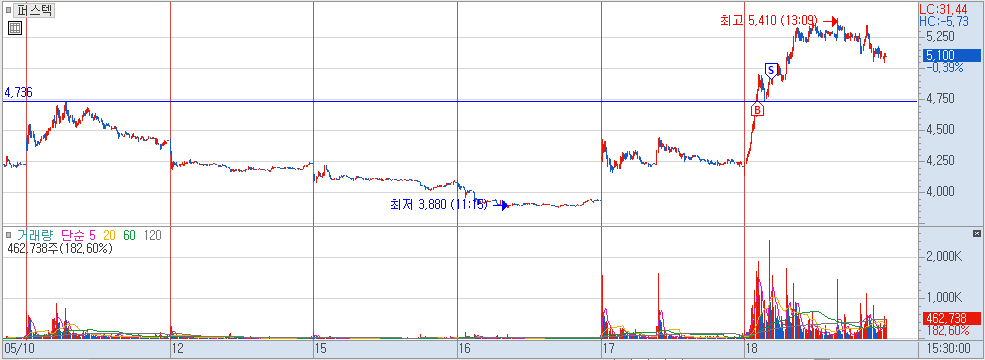
Task: Click the small square beside 퍼스텍 label
Action: tap(8, 10)
